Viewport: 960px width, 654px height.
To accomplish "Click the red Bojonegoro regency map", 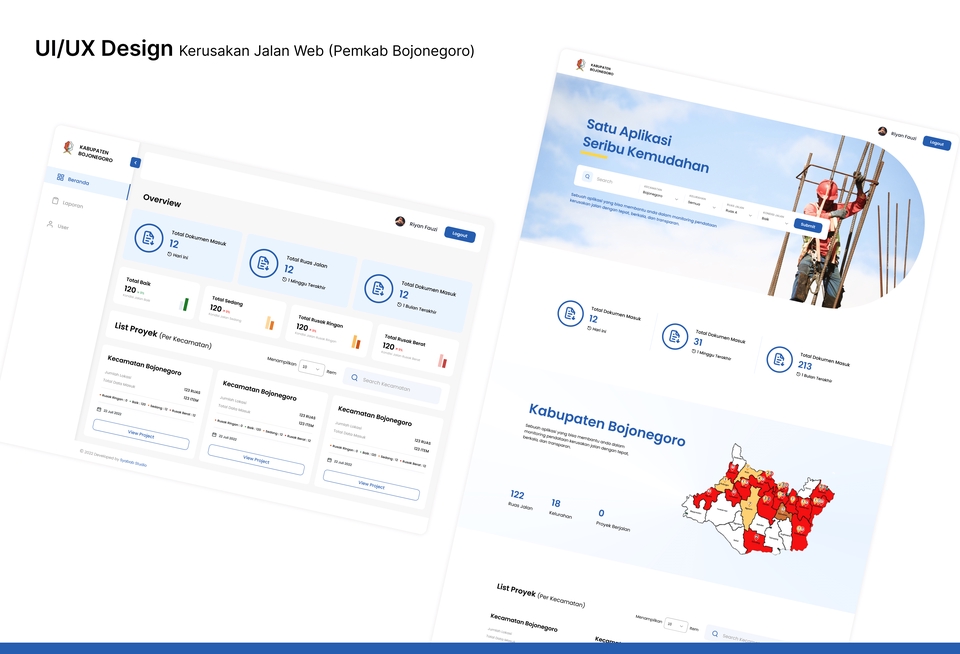I will (758, 500).
